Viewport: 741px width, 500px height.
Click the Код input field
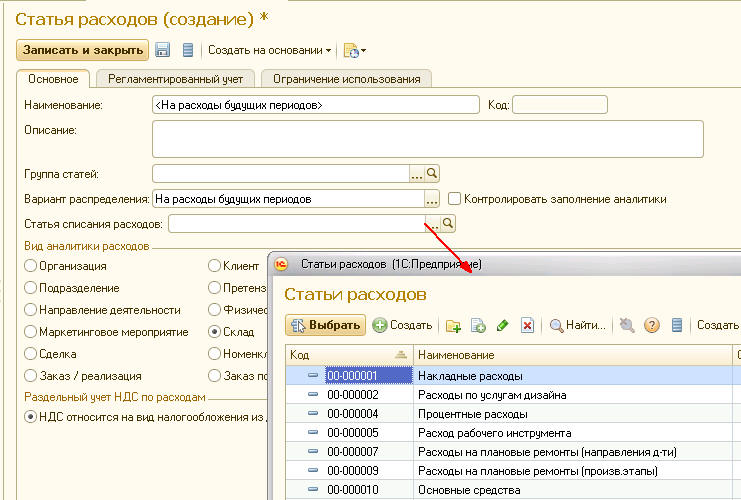point(560,104)
